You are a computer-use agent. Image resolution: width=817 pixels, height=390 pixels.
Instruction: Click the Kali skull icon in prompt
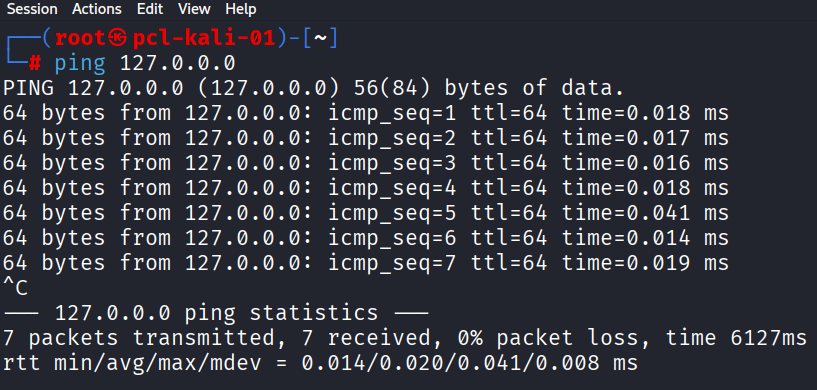click(x=118, y=38)
